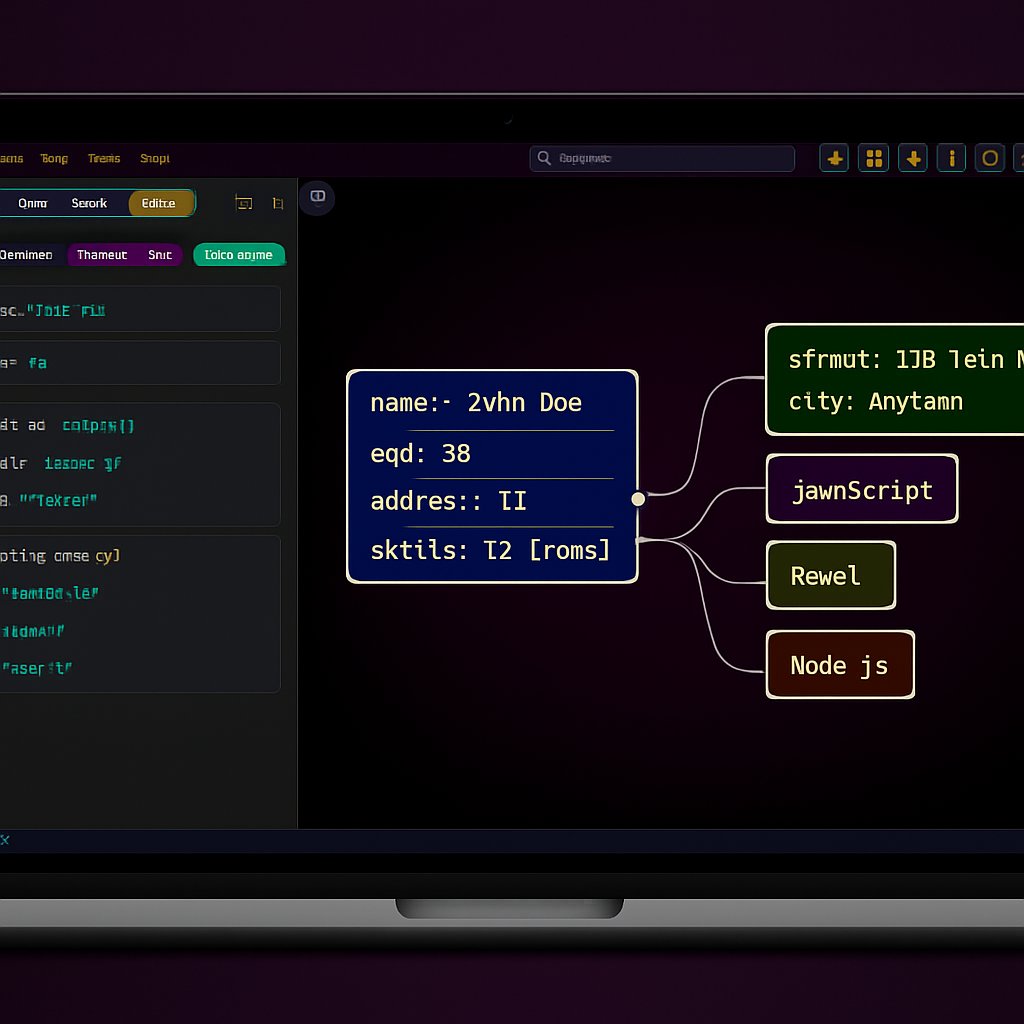Click the search magnifier icon
Viewport: 1024px width, 1024px height.
pos(543,158)
